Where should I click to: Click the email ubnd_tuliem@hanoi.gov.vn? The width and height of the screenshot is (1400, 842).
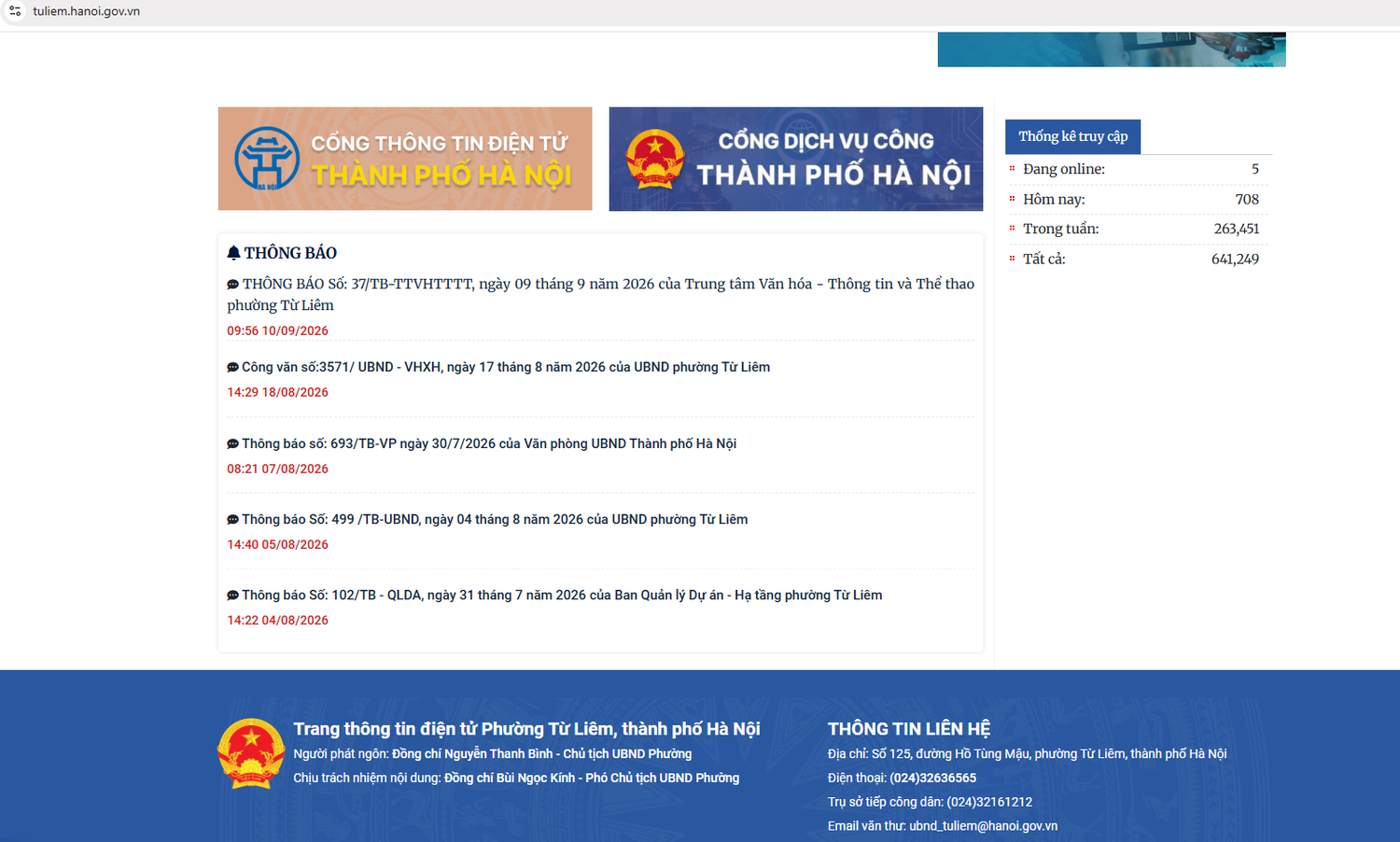coord(984,826)
